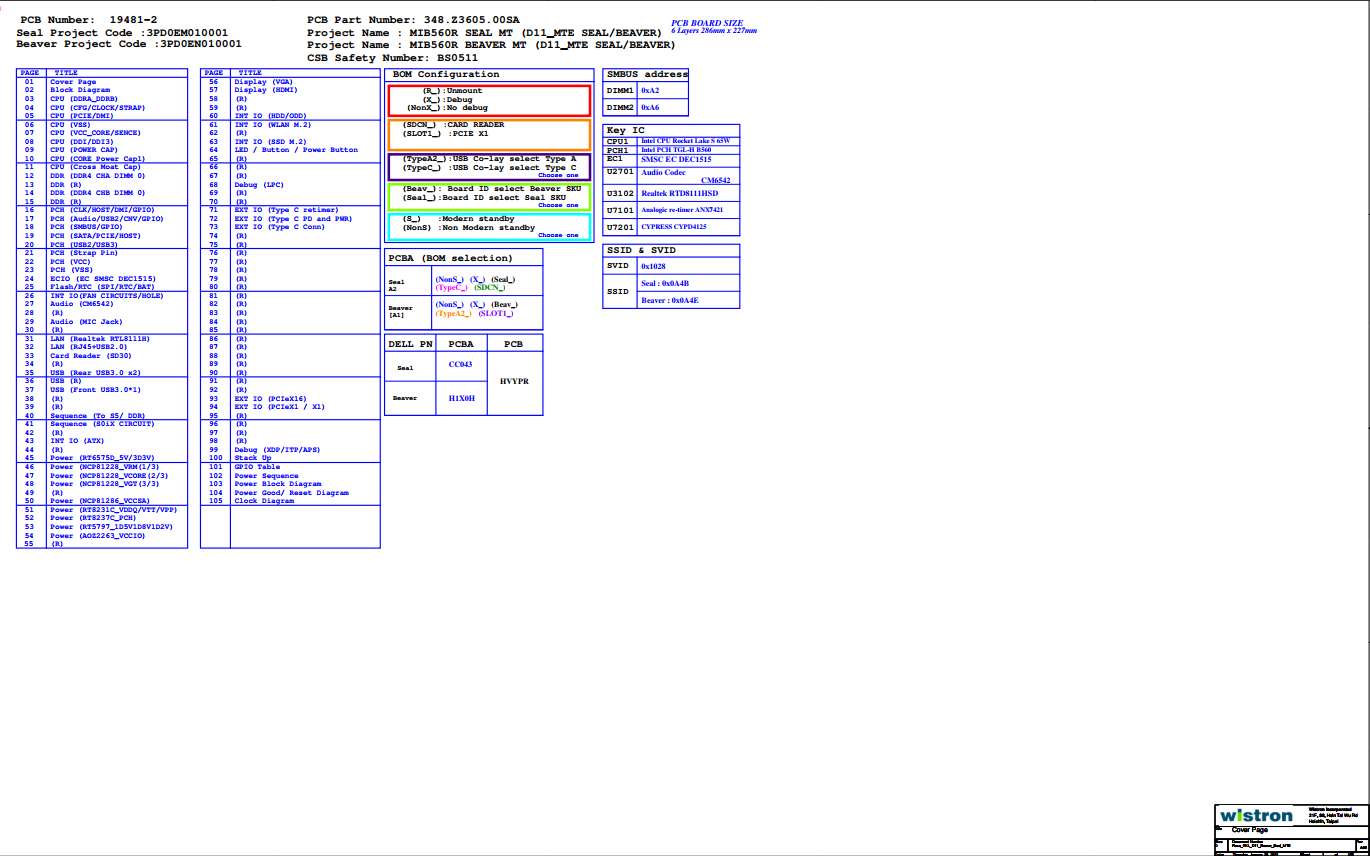
Task: Click 'EXT IO (Type C Conn)' entry
Action: [x=279, y=227]
